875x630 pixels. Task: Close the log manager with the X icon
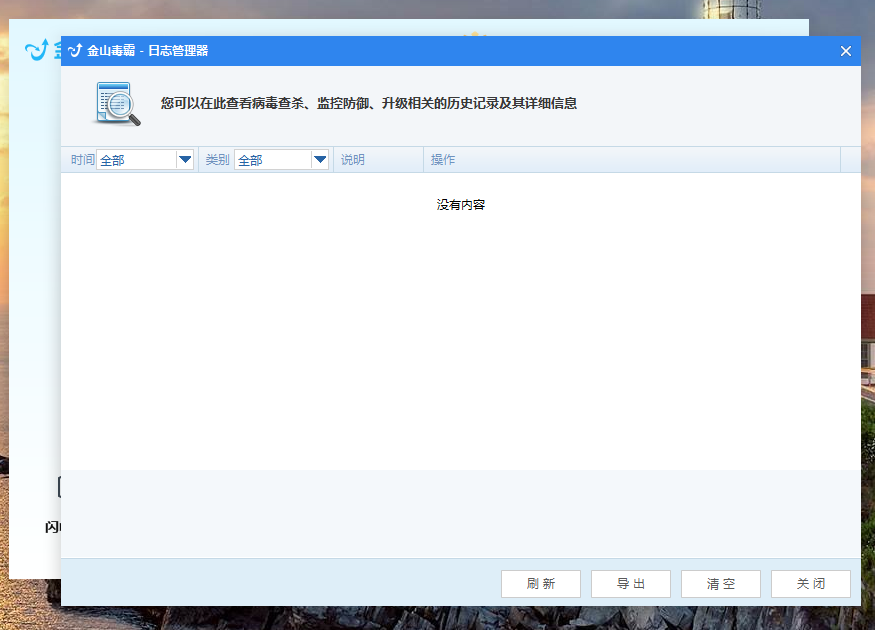(846, 51)
